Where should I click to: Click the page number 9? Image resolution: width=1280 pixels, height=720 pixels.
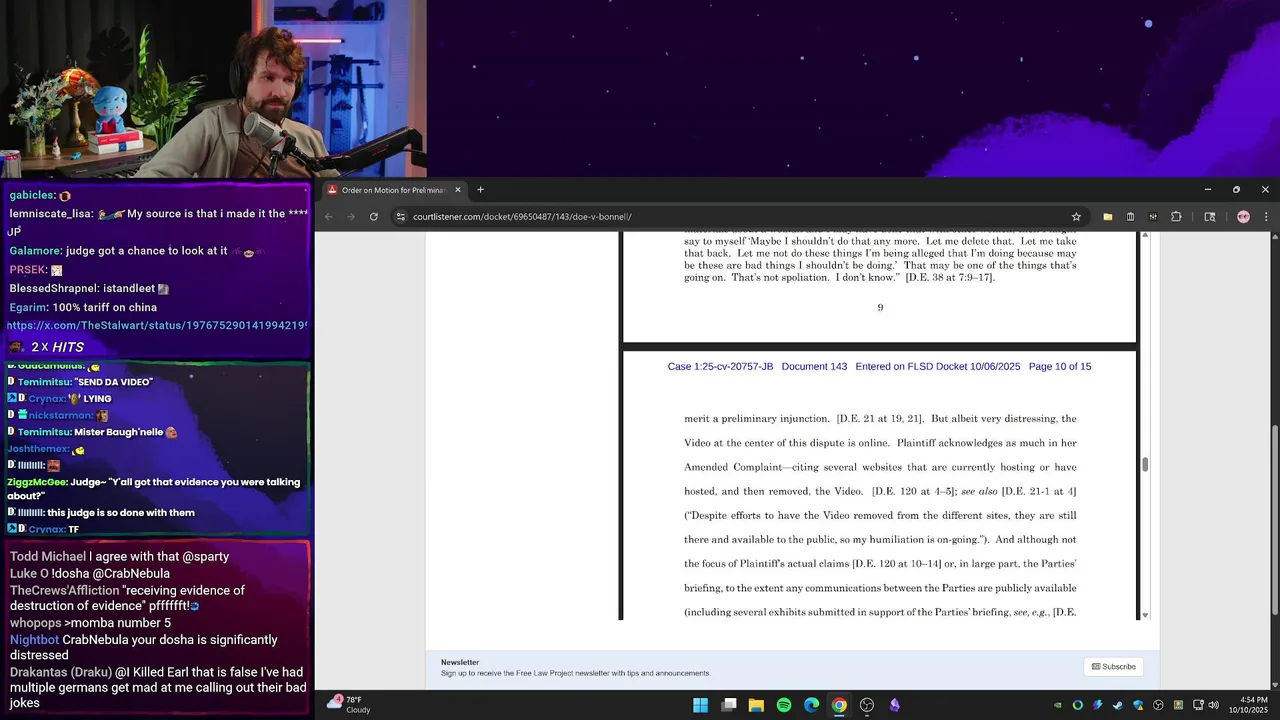[x=880, y=308]
